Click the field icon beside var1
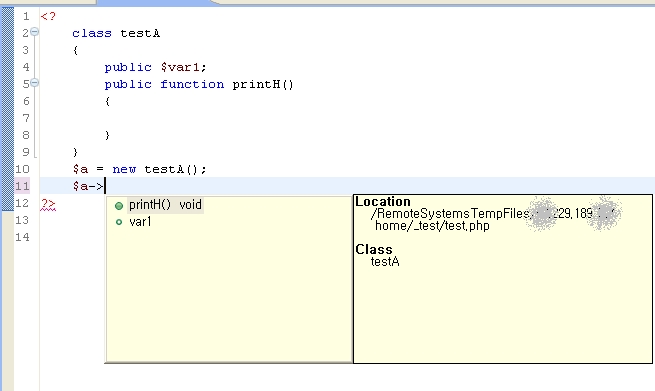 (119, 222)
